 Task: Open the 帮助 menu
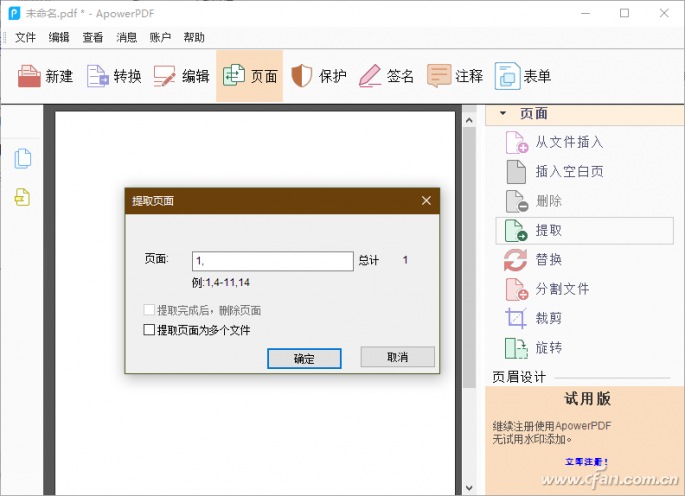click(194, 38)
